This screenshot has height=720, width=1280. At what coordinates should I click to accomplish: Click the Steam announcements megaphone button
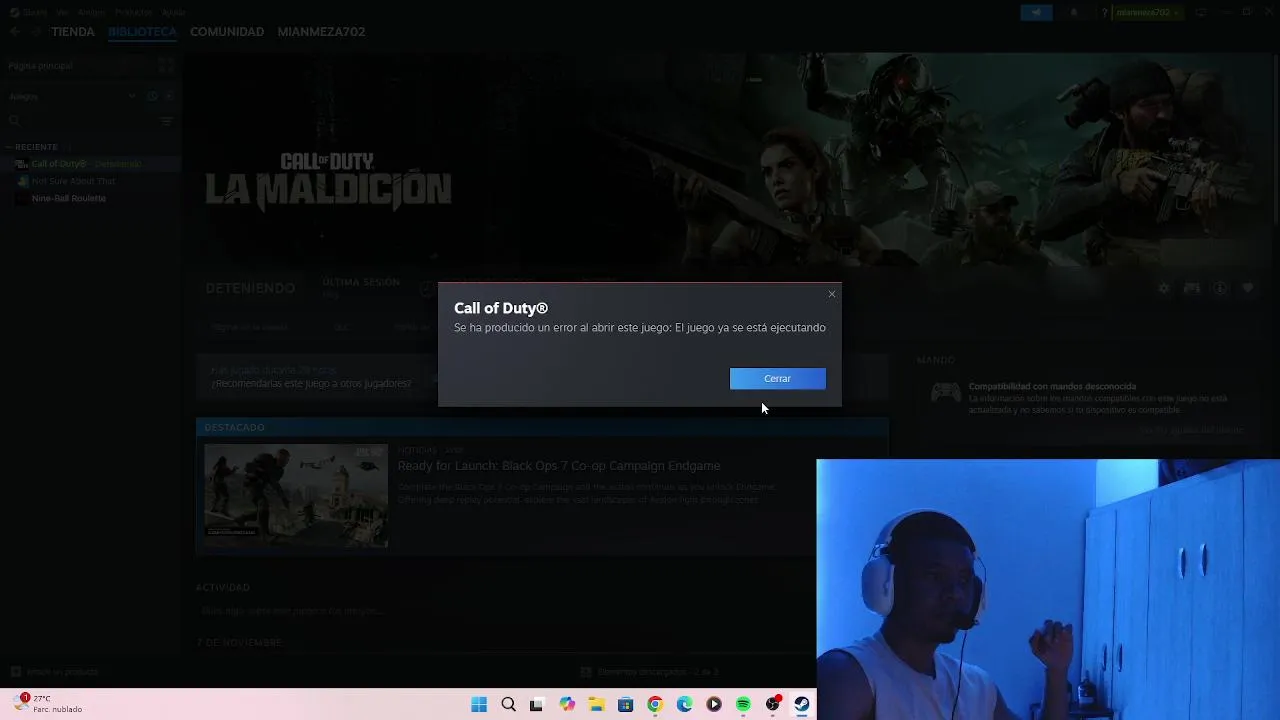(1036, 12)
